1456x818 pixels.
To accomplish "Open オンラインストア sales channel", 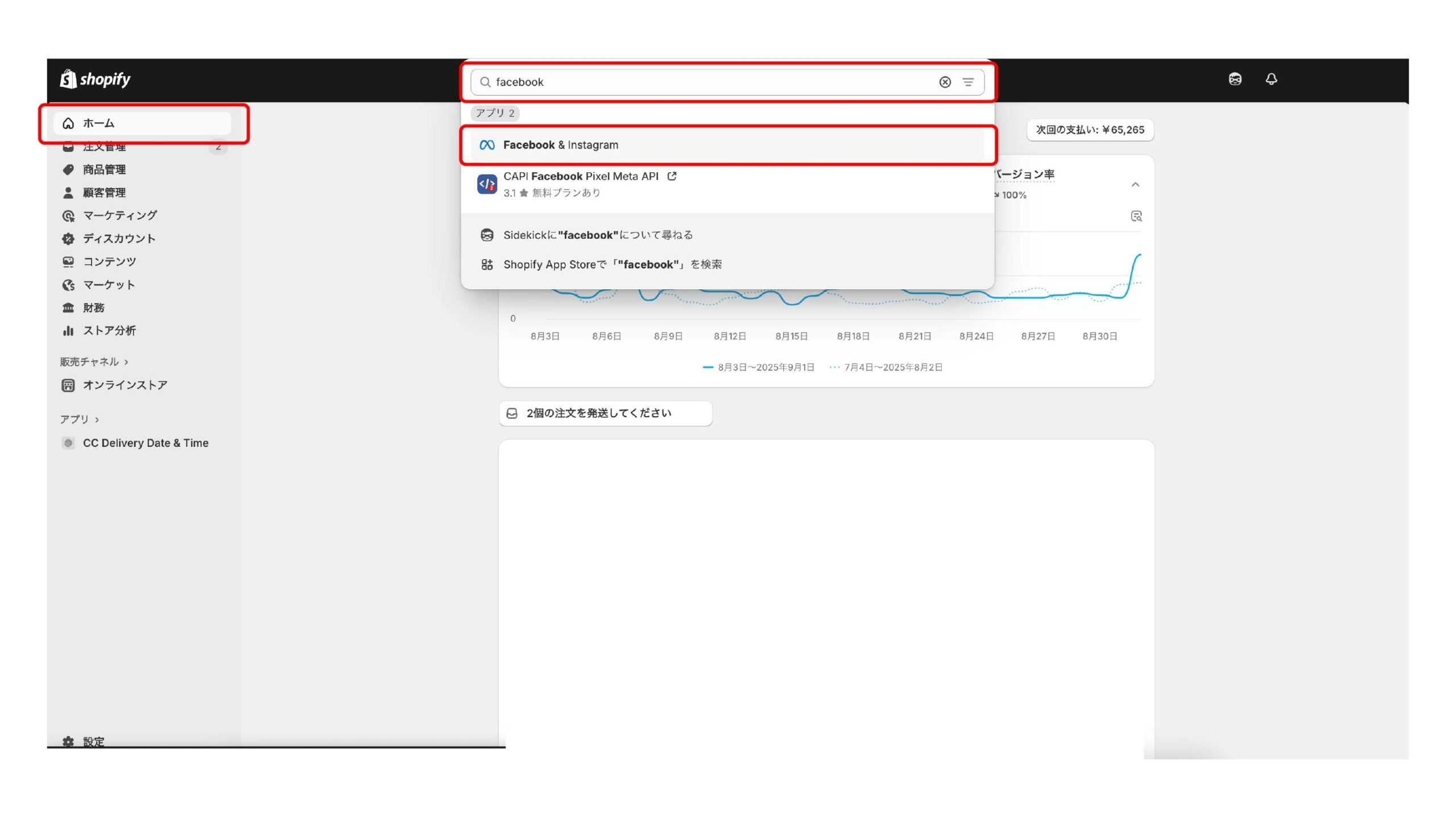I will (142, 385).
